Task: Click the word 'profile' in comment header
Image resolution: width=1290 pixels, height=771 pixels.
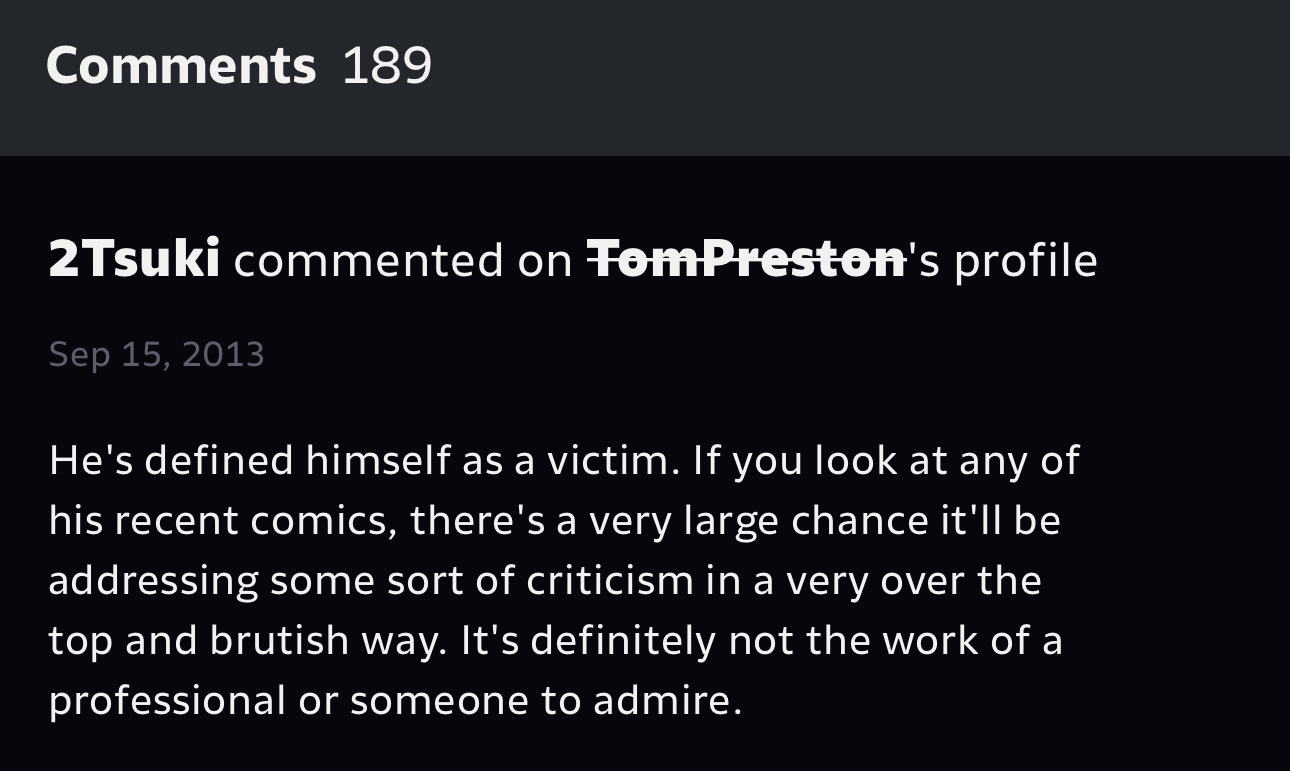Action: 1025,260
